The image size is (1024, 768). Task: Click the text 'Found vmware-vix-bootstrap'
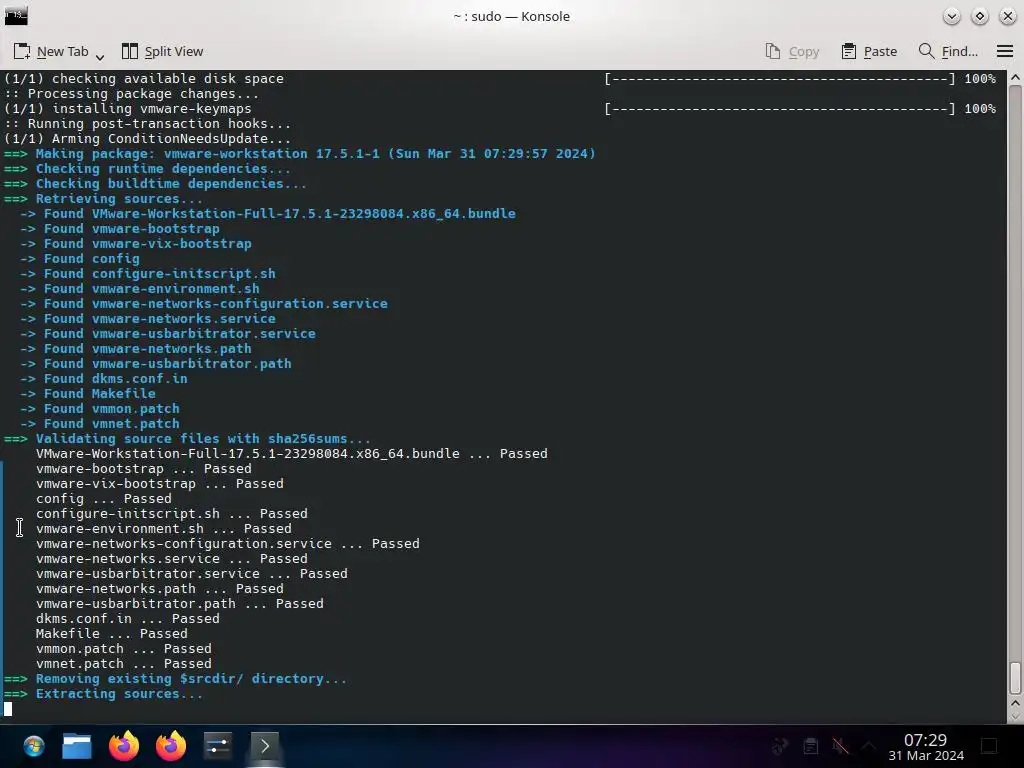[148, 244]
